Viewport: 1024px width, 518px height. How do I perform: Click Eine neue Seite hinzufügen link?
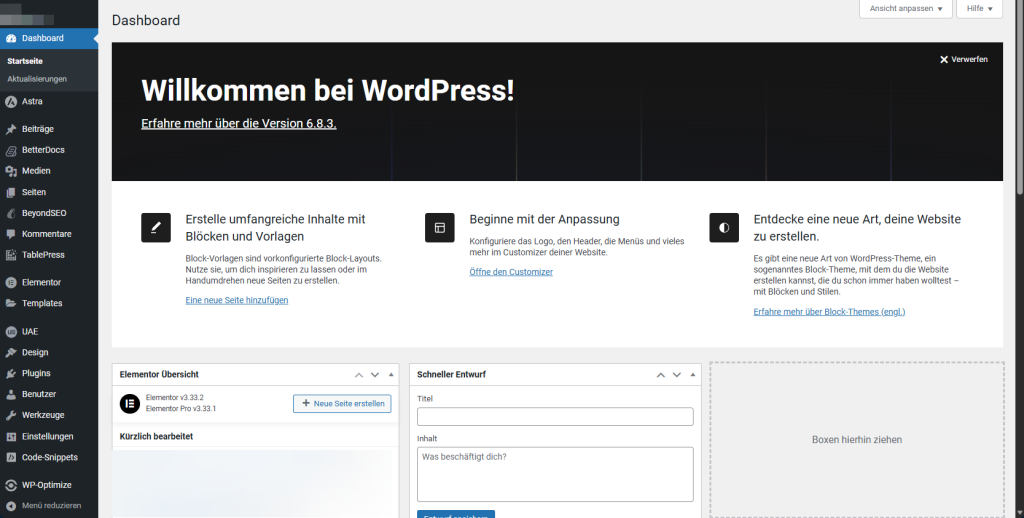pyautogui.click(x=236, y=300)
